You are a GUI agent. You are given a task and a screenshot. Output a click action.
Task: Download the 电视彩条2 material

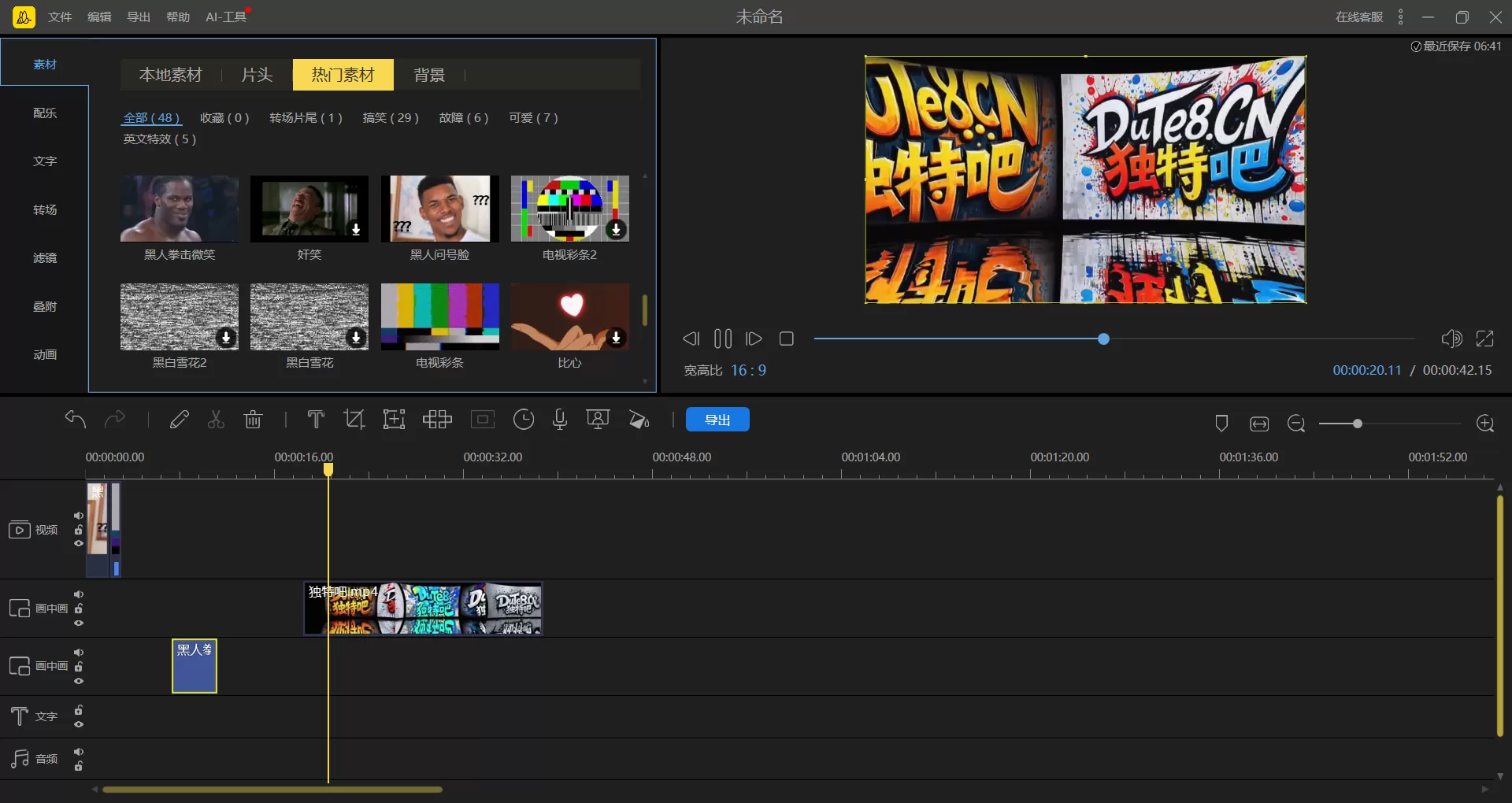[x=616, y=229]
